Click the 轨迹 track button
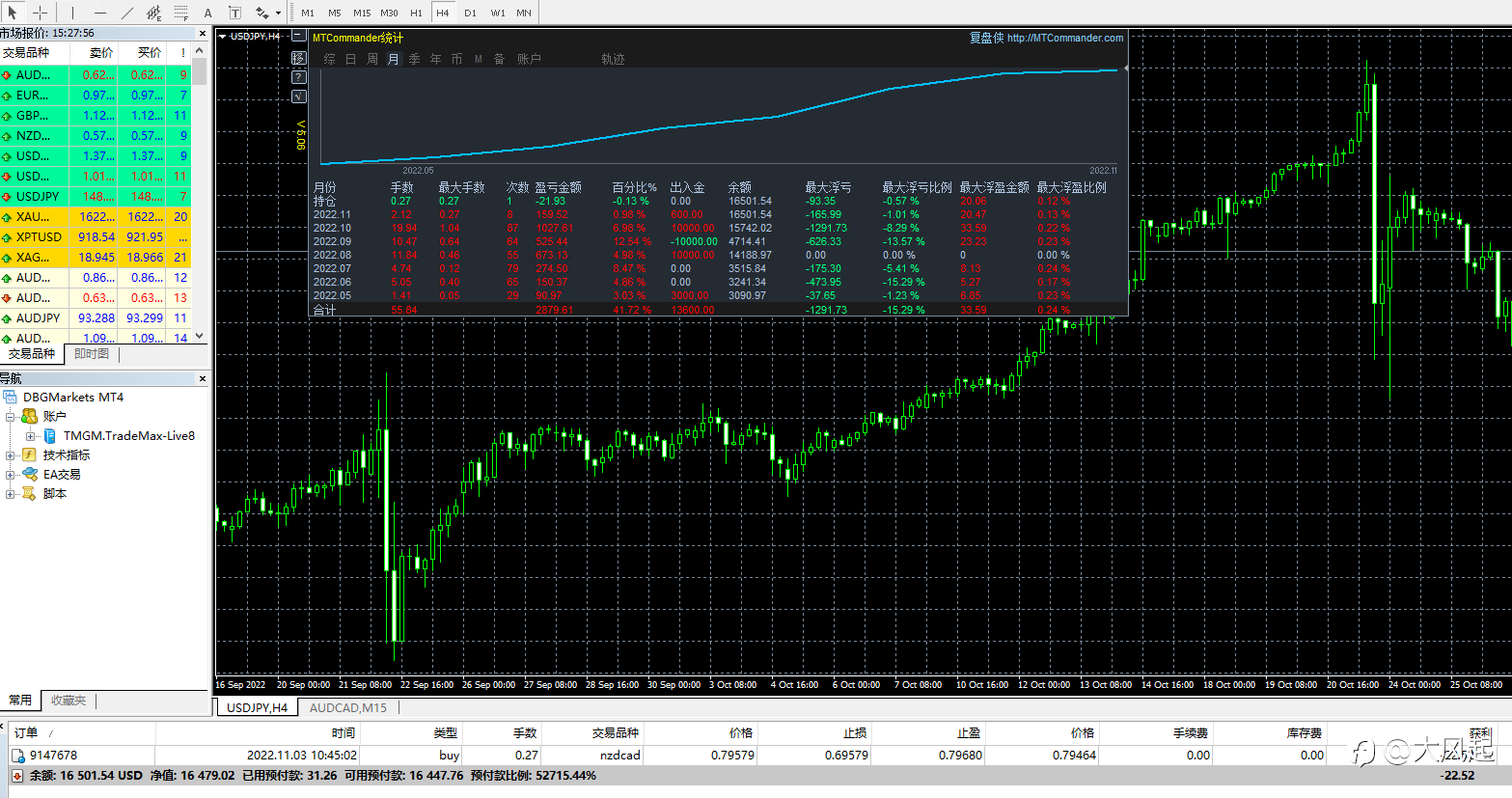Image resolution: width=1512 pixels, height=798 pixels. (613, 59)
